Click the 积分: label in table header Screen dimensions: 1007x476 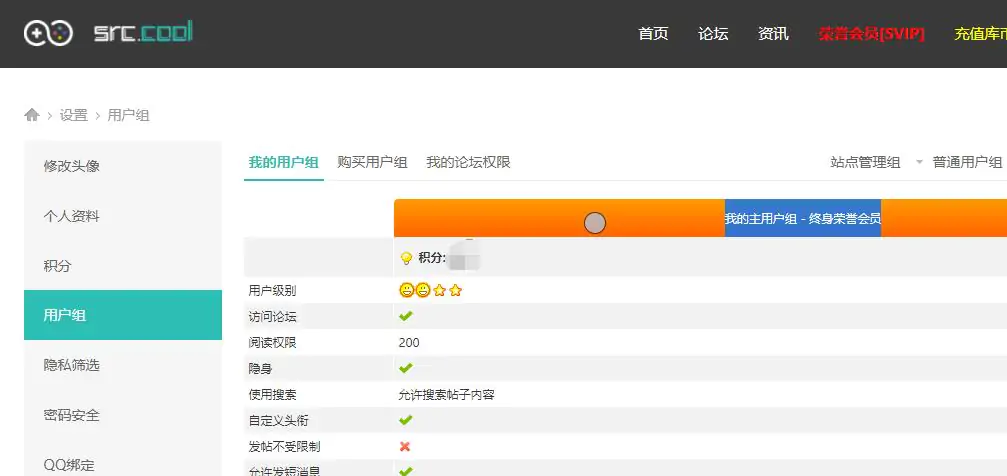tap(432, 258)
